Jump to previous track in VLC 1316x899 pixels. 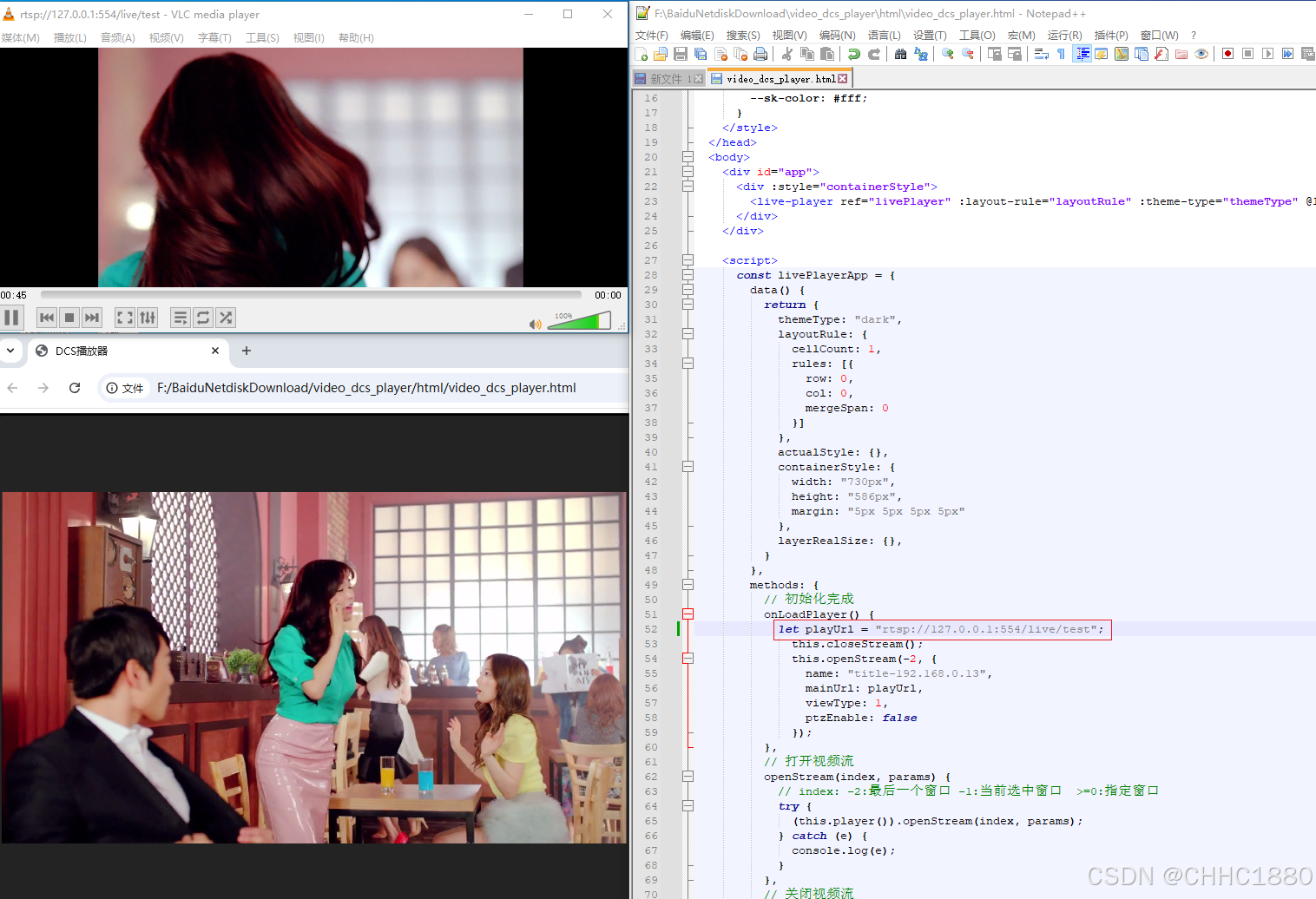click(47, 318)
